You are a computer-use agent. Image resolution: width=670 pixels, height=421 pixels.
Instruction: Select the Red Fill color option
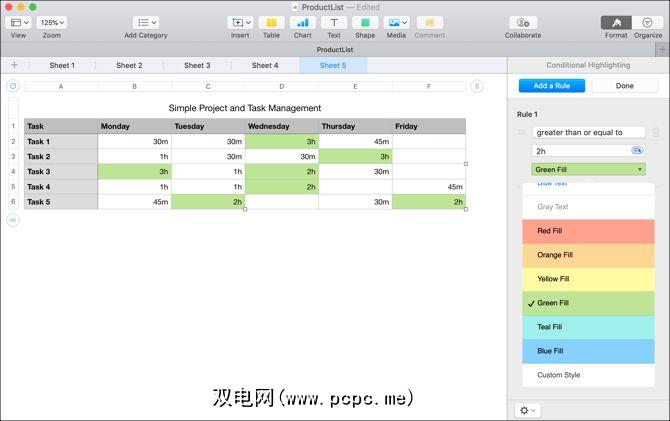pos(587,231)
